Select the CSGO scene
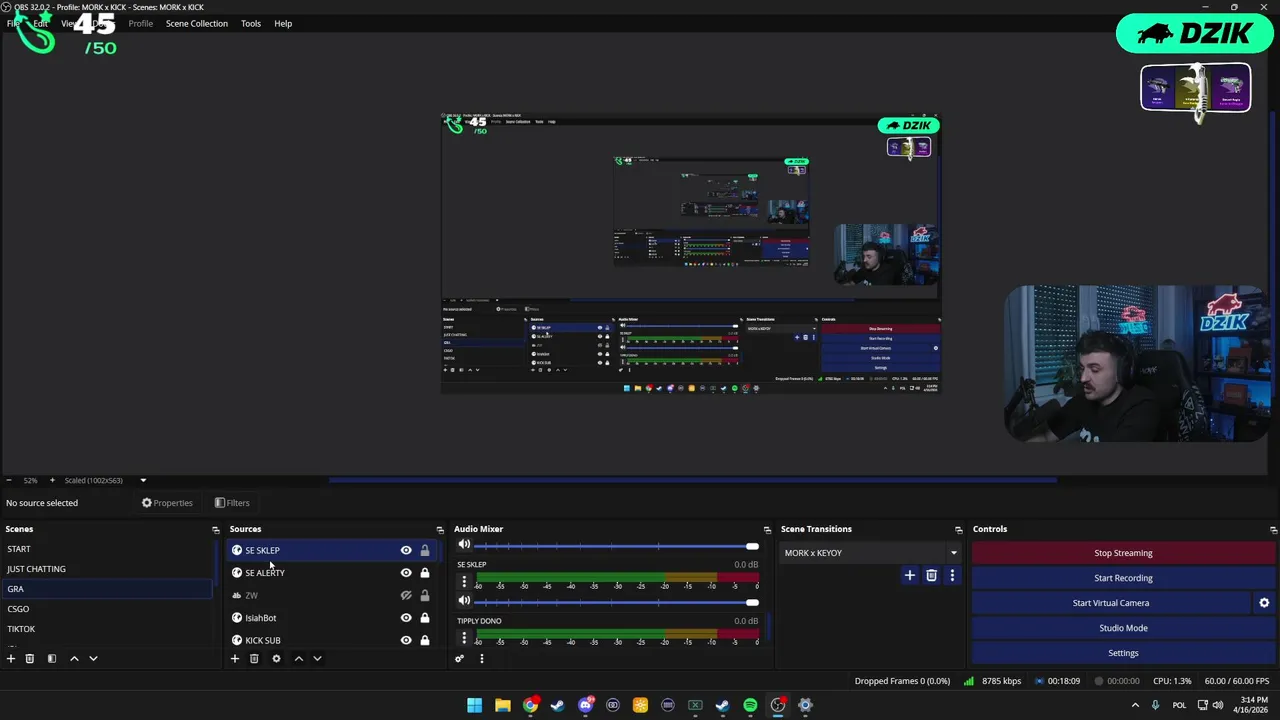1280x720 pixels. [107, 609]
